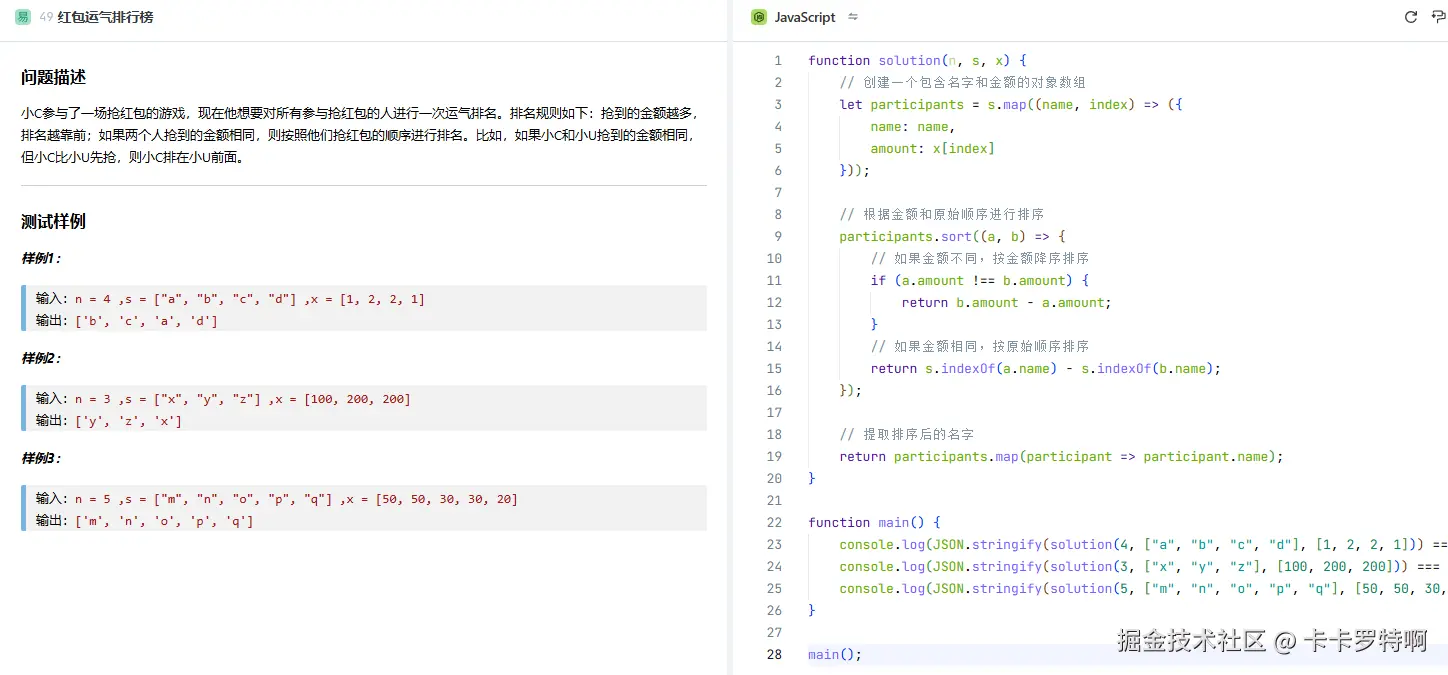
Task: Select the 样例2 input output block
Action: (364, 409)
